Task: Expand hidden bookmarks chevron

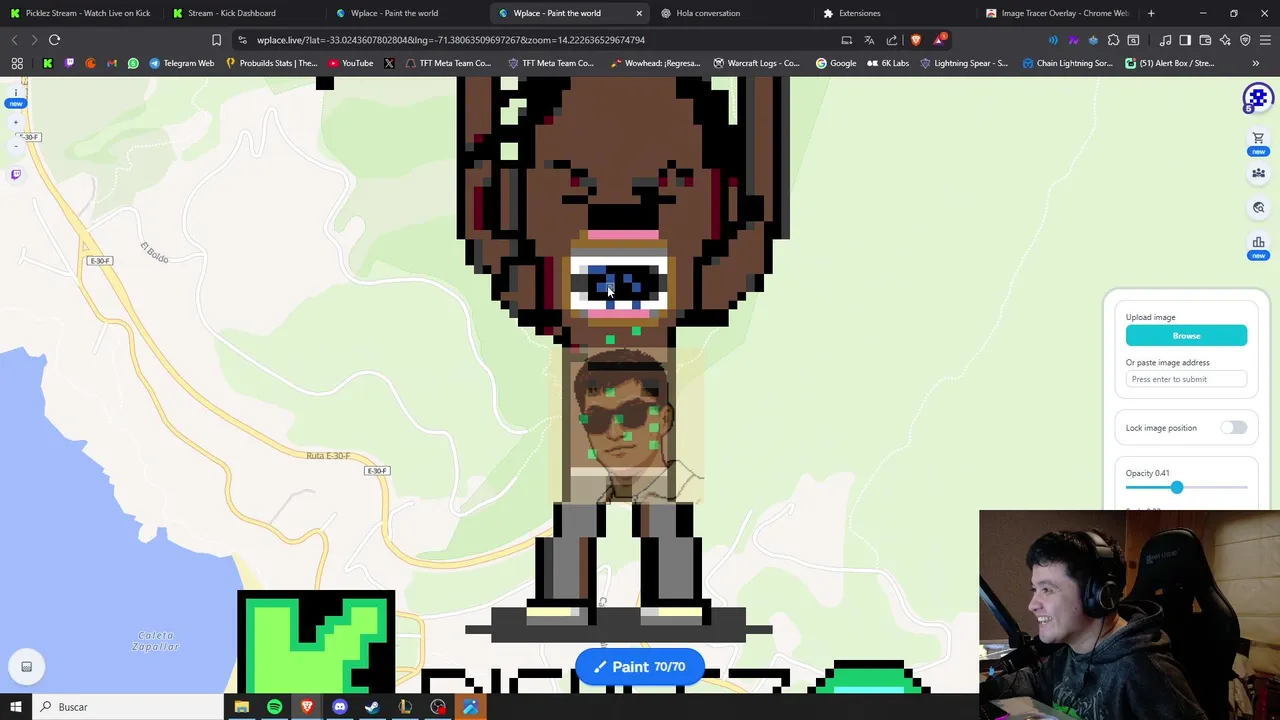Action: [1256, 63]
